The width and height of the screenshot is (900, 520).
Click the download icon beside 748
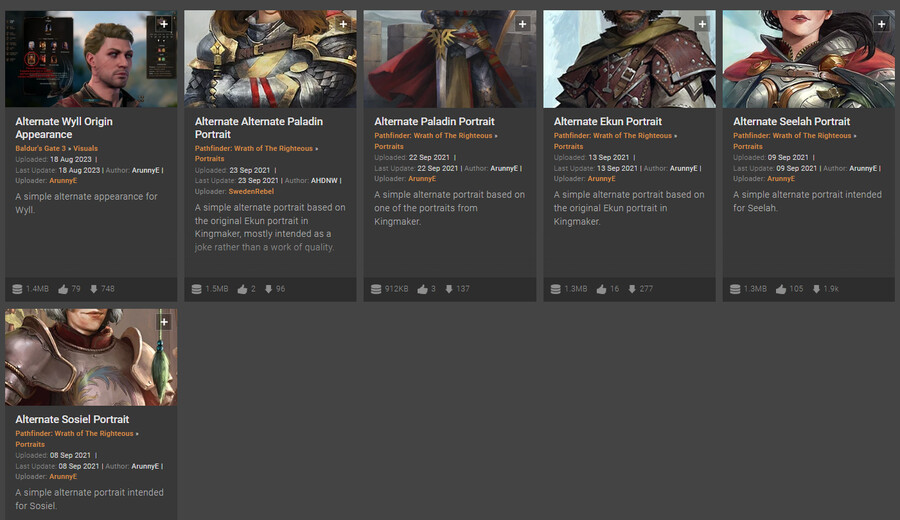(94, 289)
